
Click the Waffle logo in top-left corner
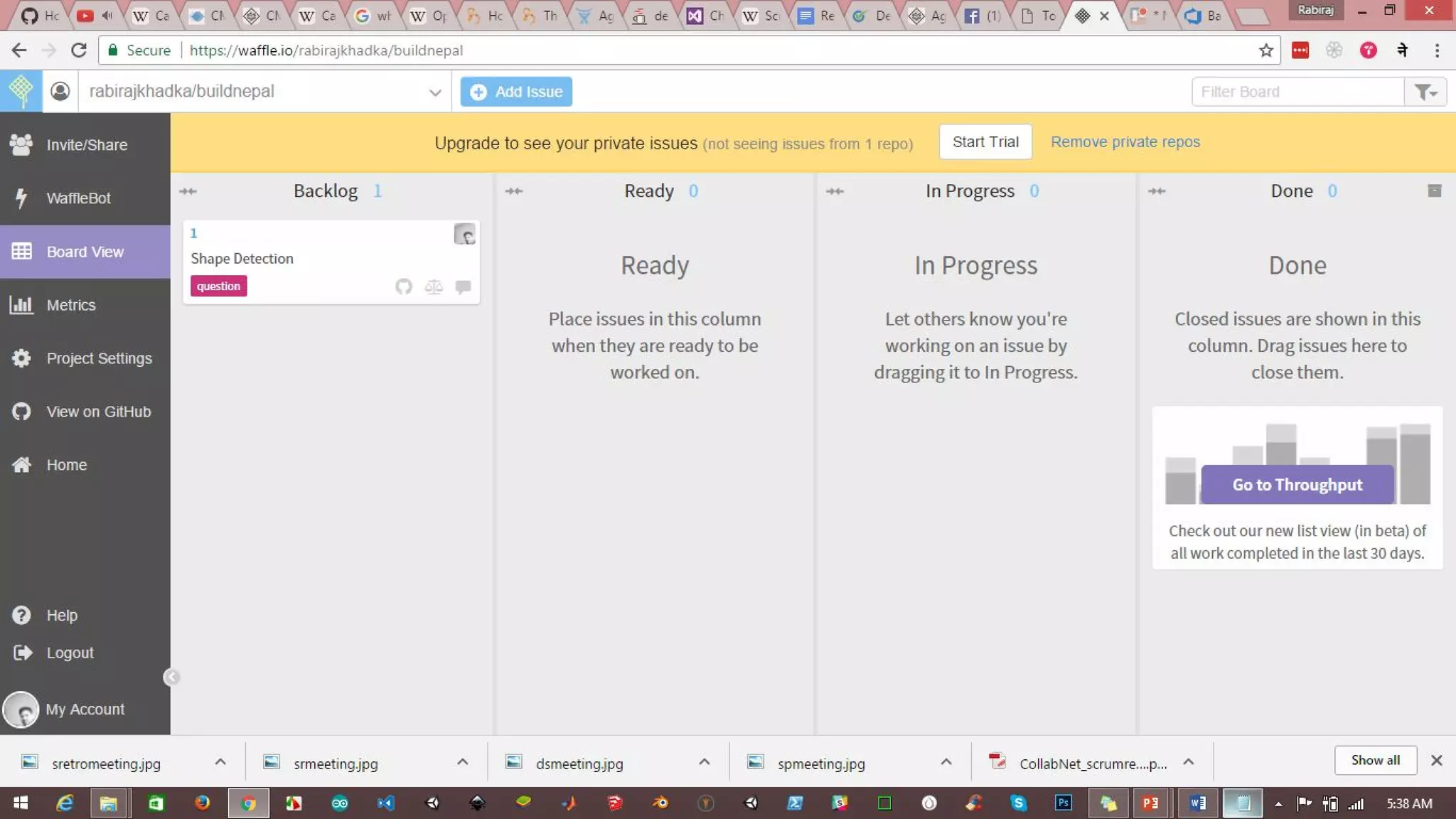[x=21, y=91]
